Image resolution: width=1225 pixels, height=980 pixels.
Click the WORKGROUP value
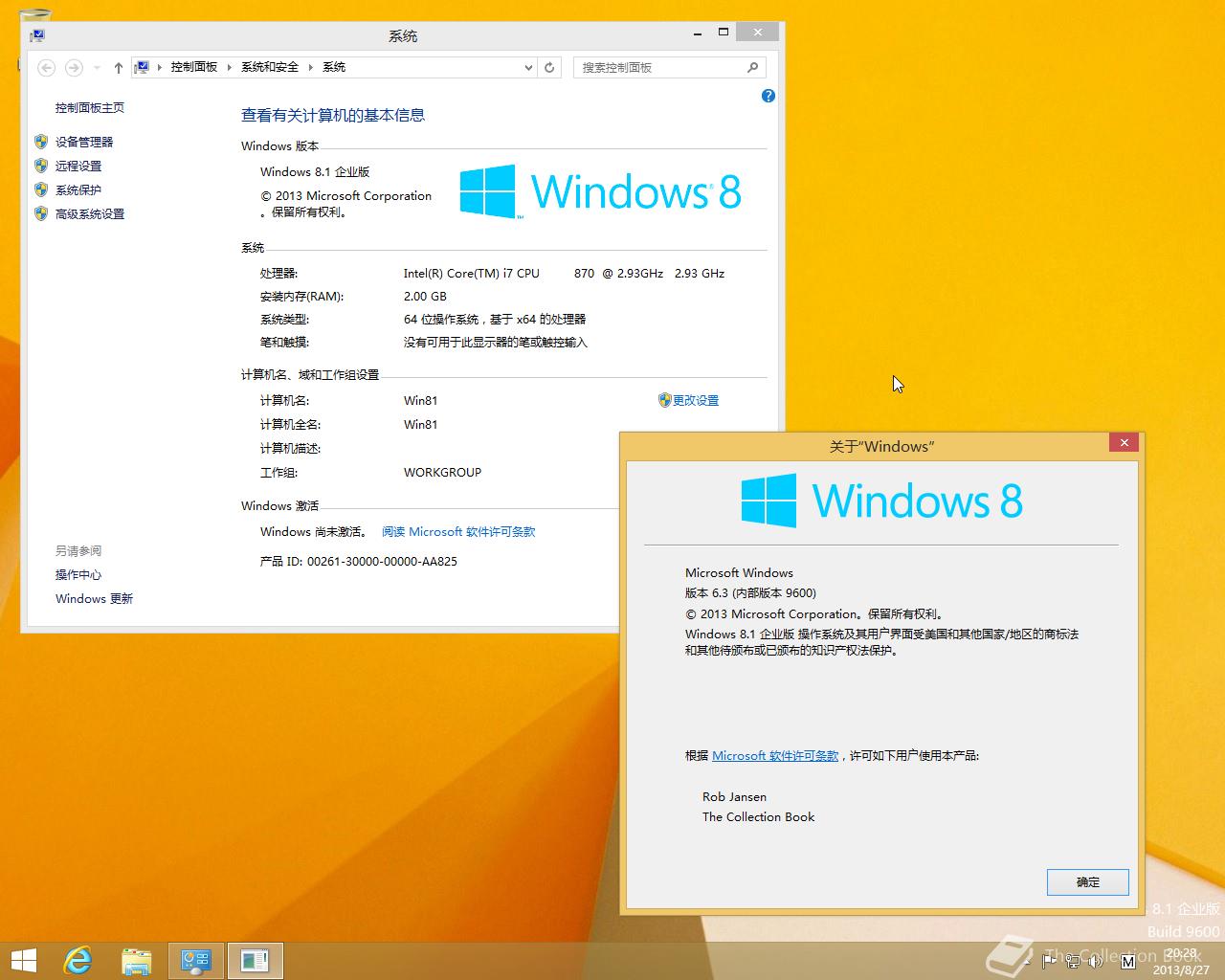tap(442, 472)
